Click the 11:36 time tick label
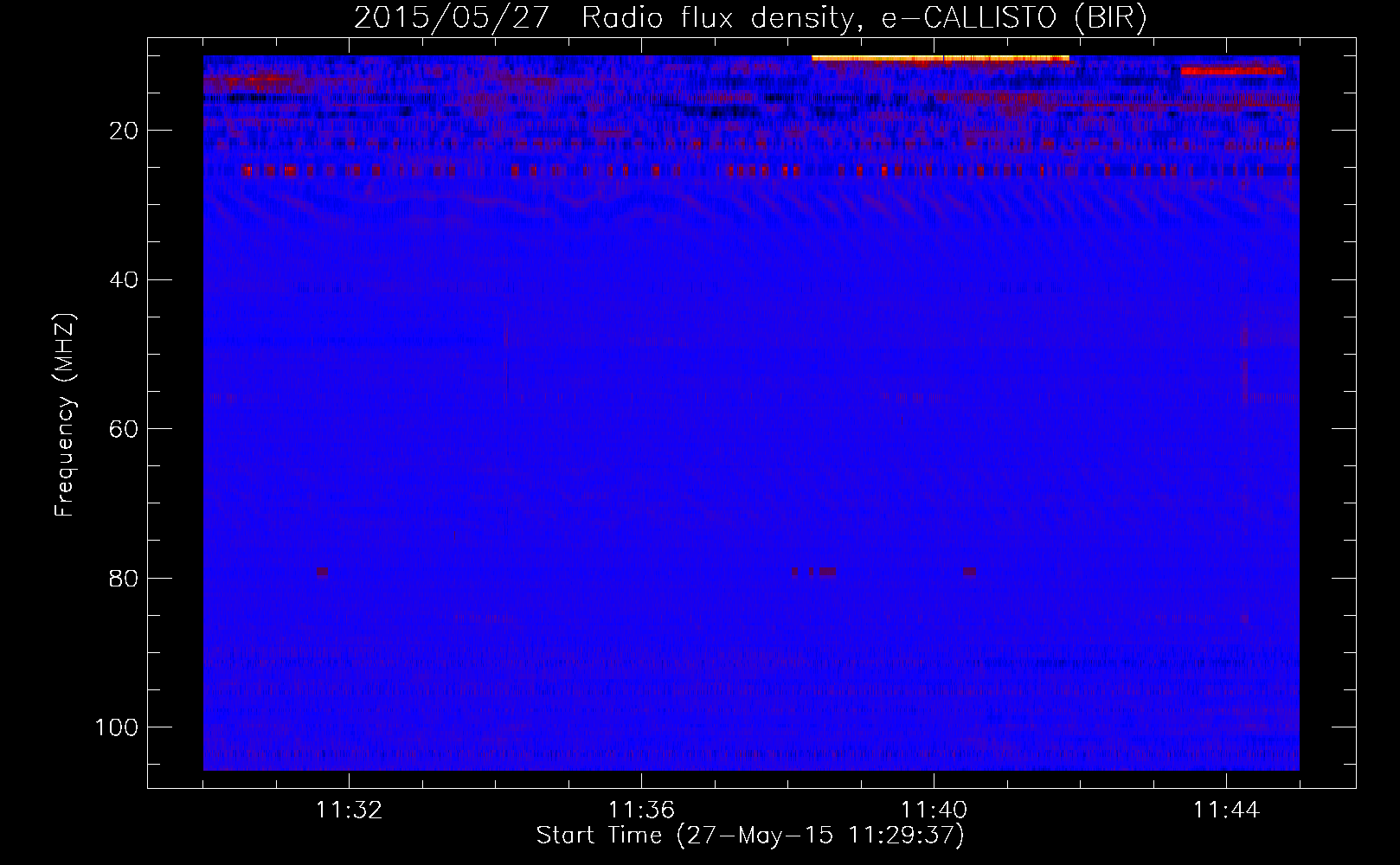This screenshot has height=865, width=1400. coord(641,811)
